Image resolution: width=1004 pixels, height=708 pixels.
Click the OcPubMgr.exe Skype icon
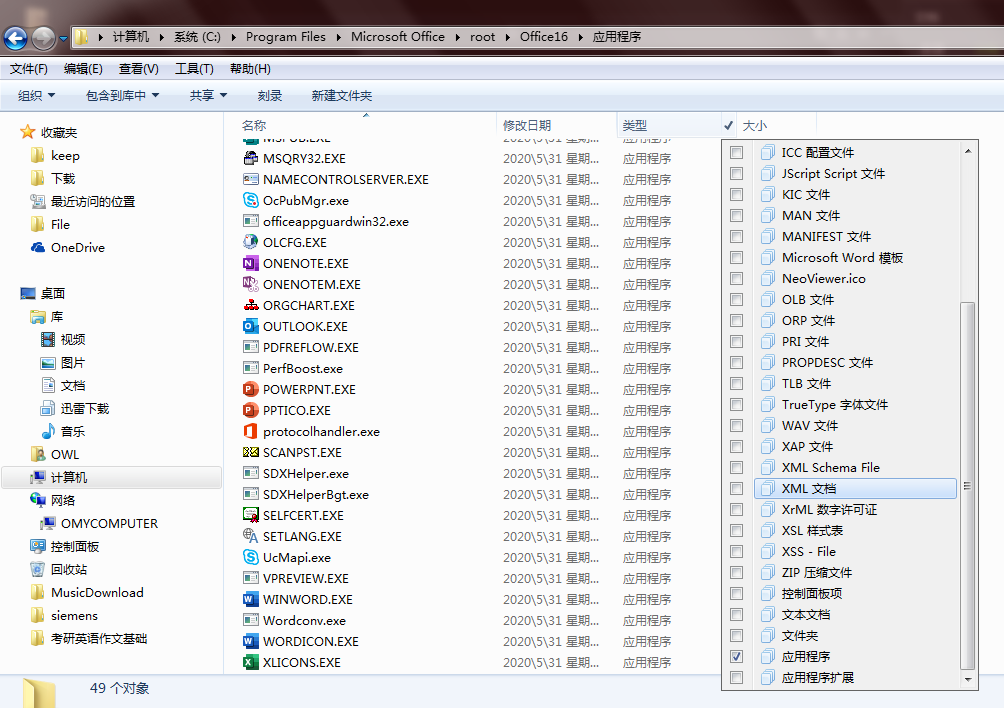[x=250, y=200]
